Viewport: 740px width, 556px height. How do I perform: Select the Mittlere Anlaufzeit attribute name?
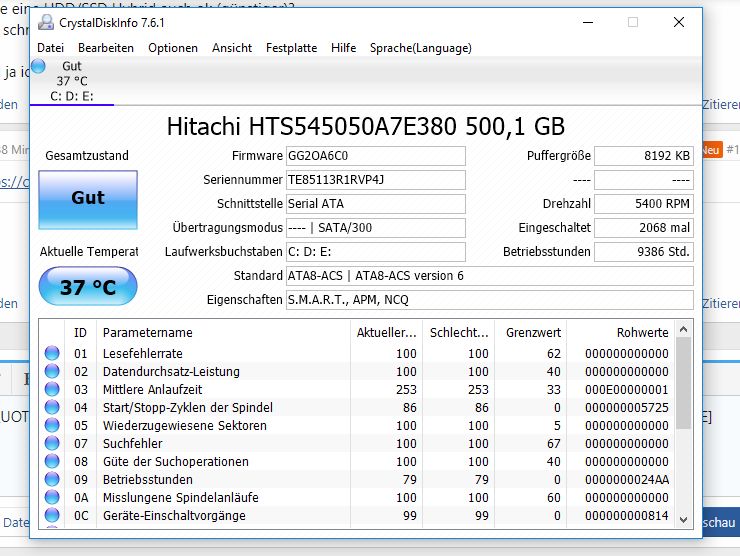(x=152, y=389)
